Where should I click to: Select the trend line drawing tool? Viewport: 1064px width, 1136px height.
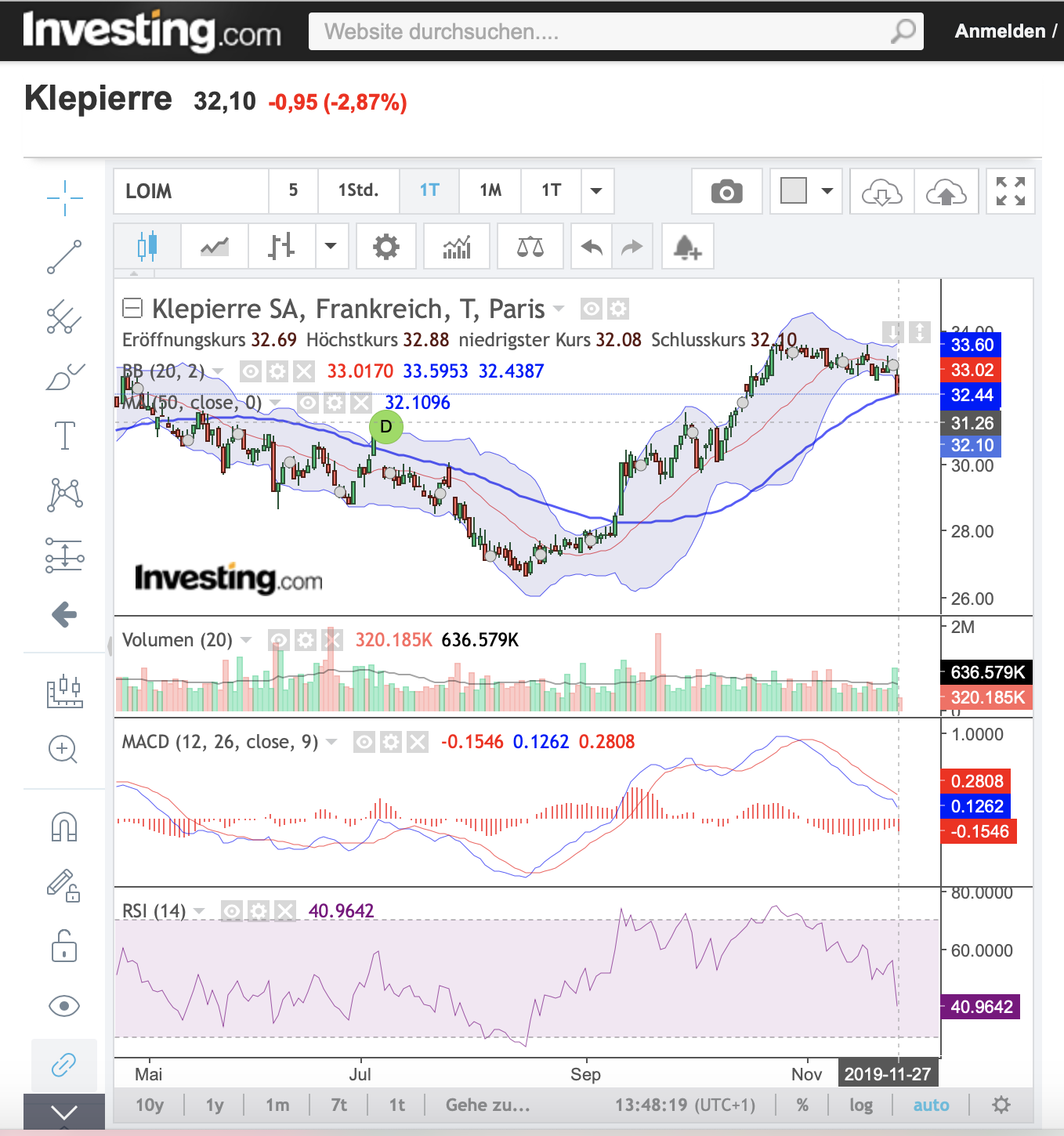[x=64, y=257]
